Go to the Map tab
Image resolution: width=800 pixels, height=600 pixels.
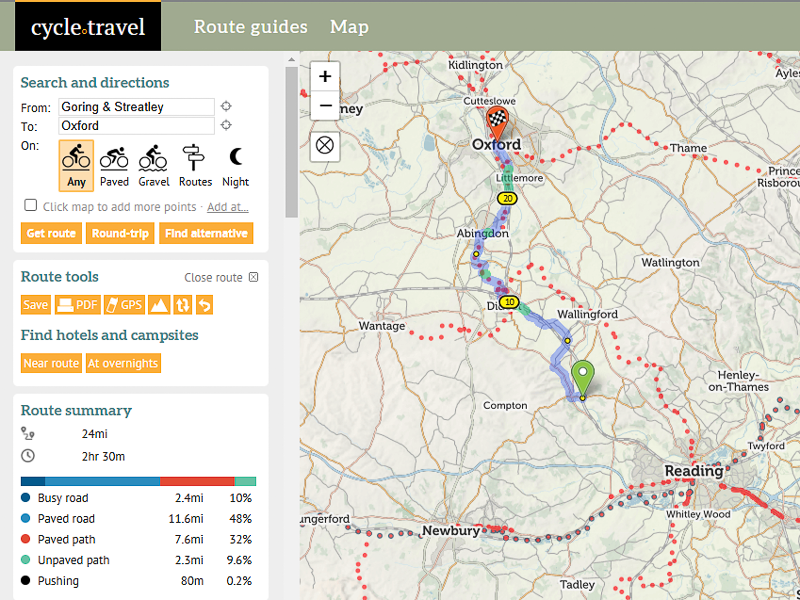point(349,27)
